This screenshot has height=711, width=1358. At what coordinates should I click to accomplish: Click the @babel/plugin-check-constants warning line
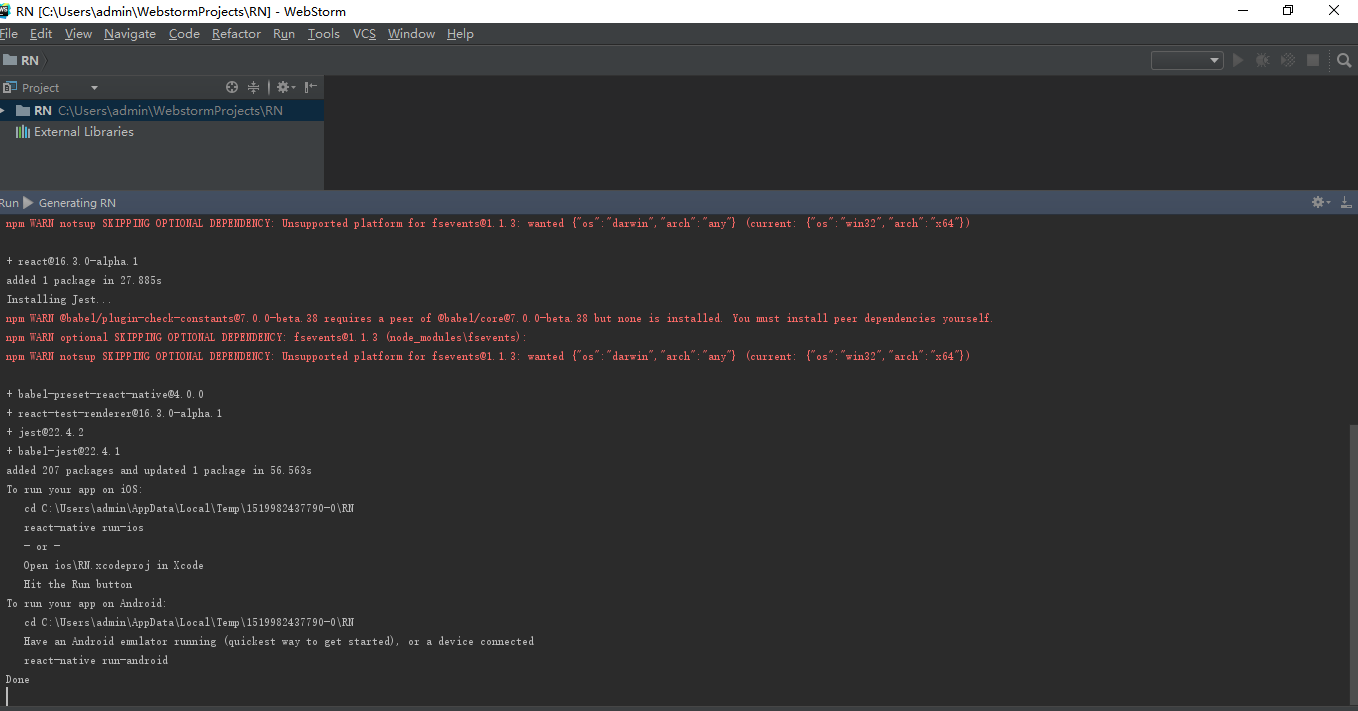500,318
